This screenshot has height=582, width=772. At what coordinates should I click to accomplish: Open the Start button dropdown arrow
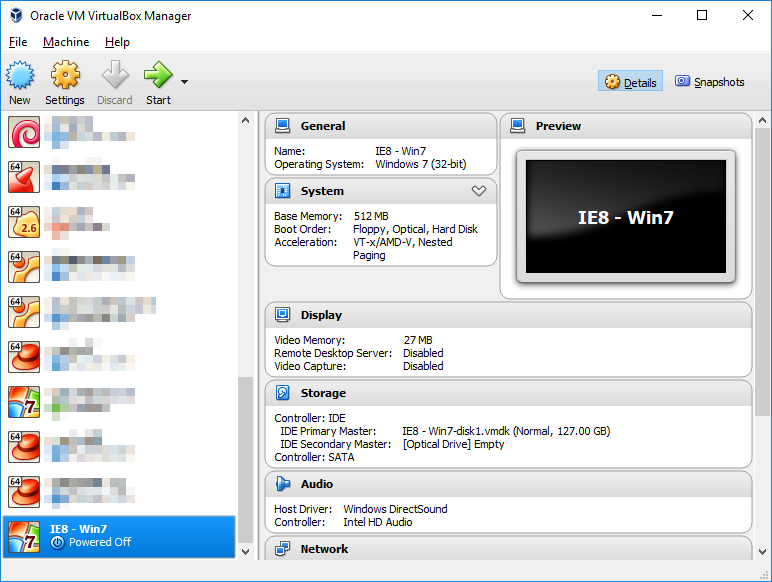[x=184, y=82]
